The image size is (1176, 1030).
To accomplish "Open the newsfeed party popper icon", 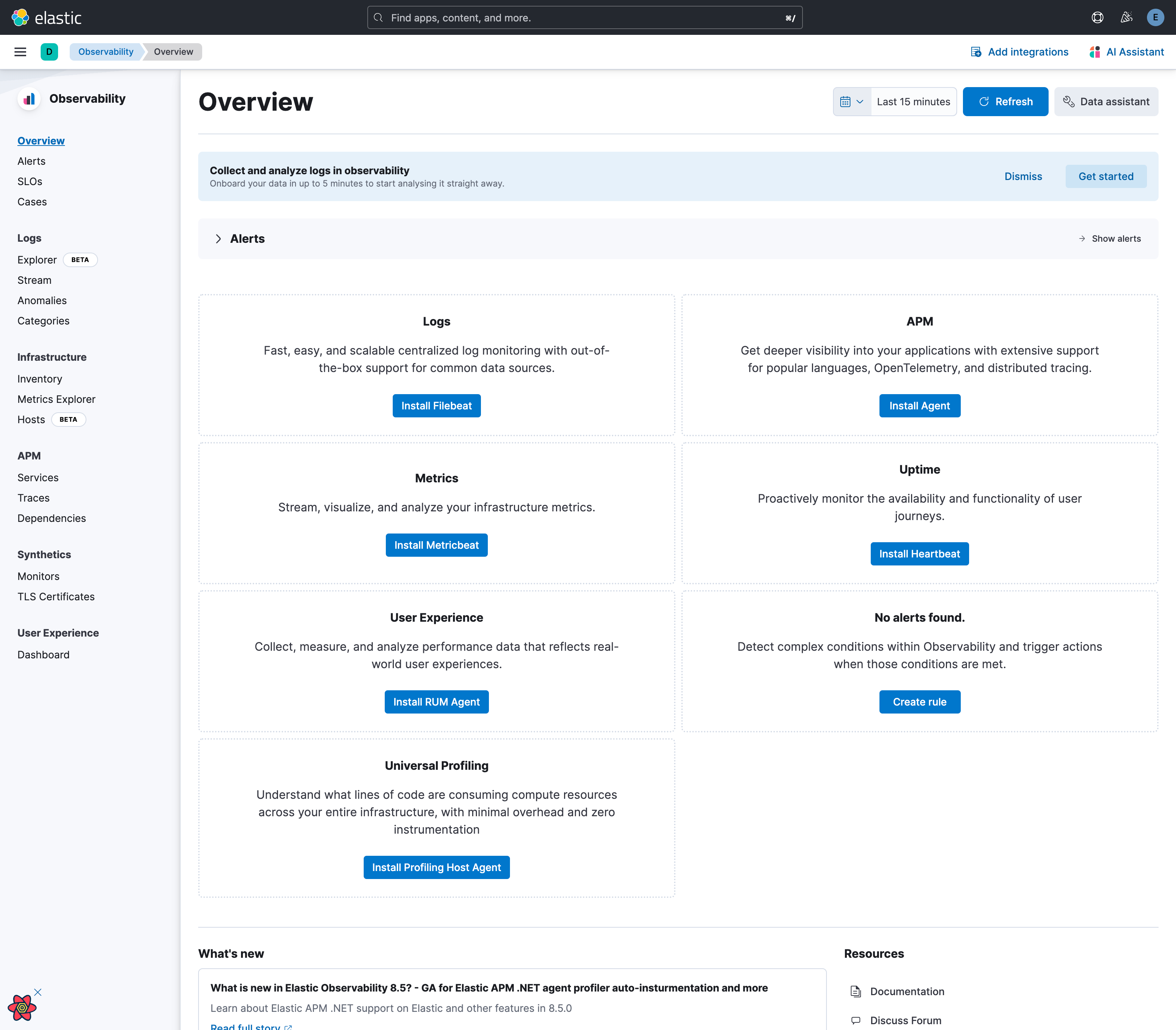I will pos(1126,17).
